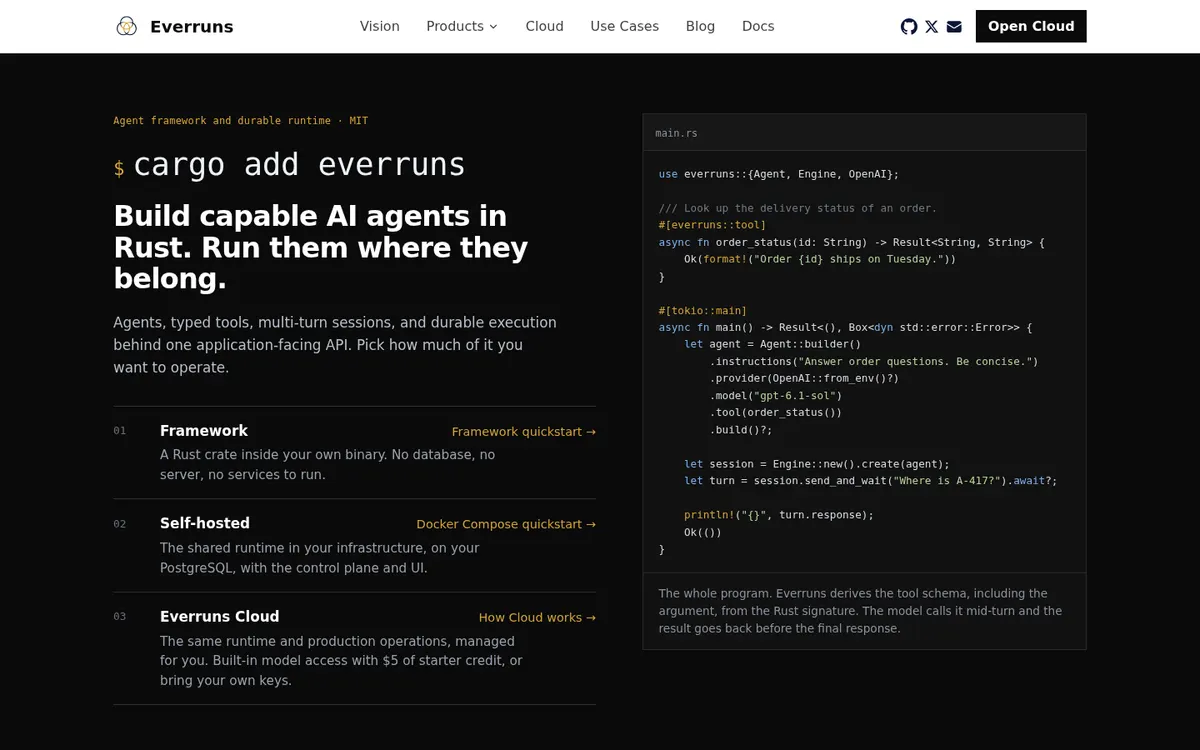The image size is (1200, 750).
Task: Click the '.build()?;' code line
Action: click(741, 430)
